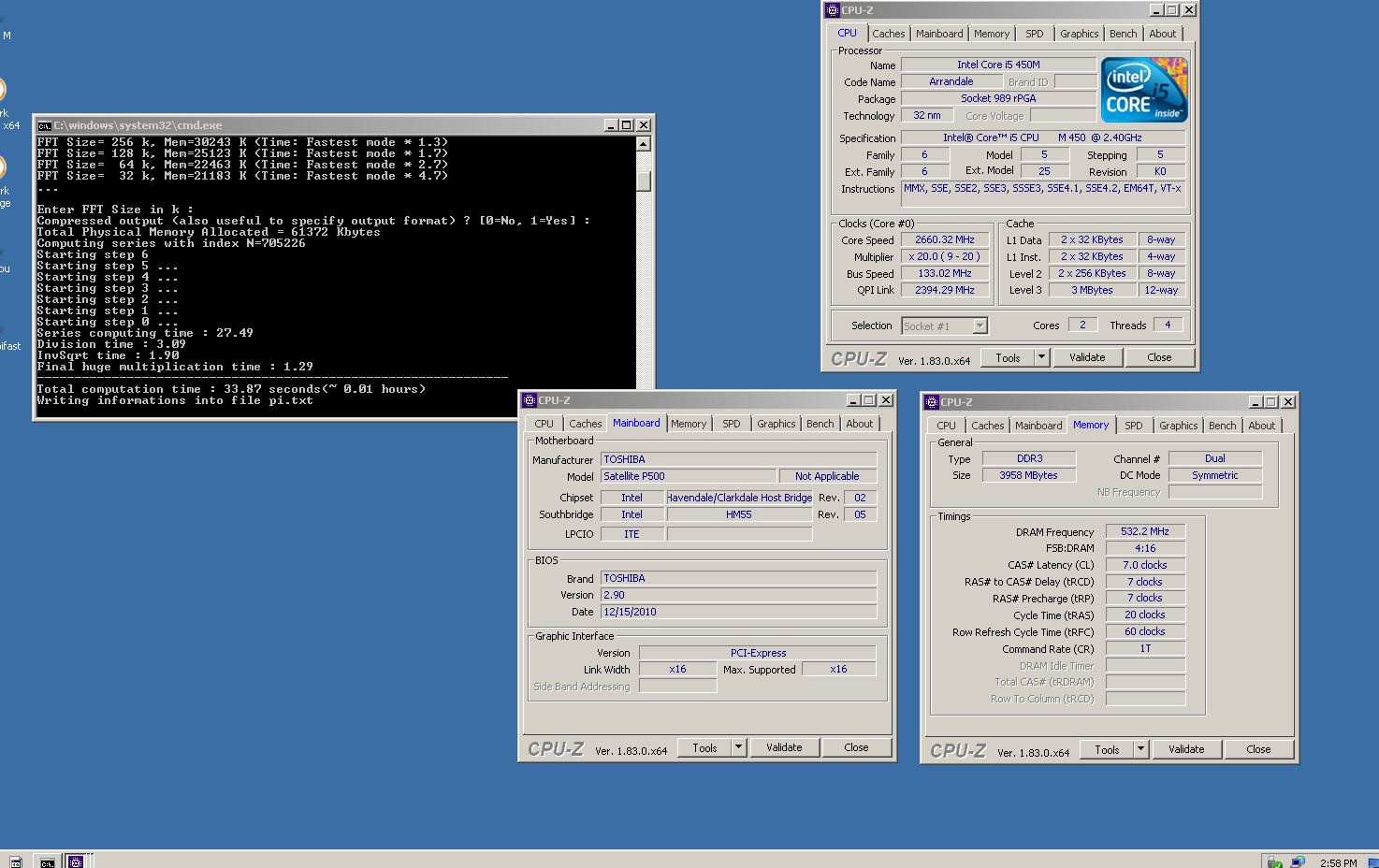Open Bench tab in top CPU-Z window
Image resolution: width=1379 pixels, height=868 pixels.
[x=1124, y=34]
